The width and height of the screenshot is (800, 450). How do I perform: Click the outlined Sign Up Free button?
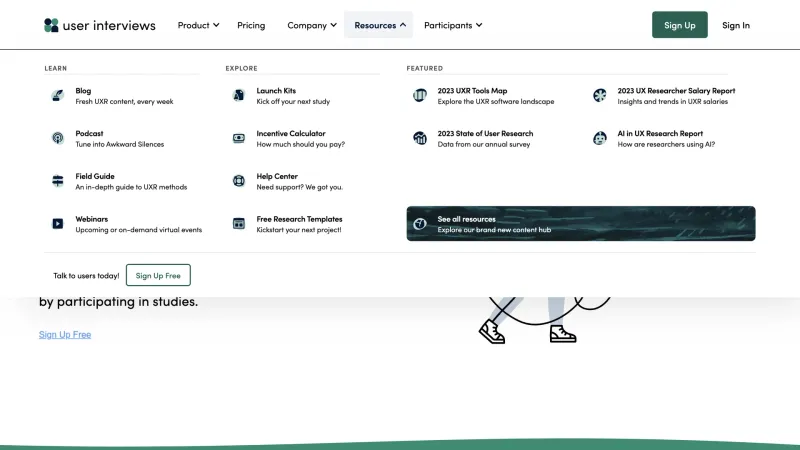(x=158, y=276)
